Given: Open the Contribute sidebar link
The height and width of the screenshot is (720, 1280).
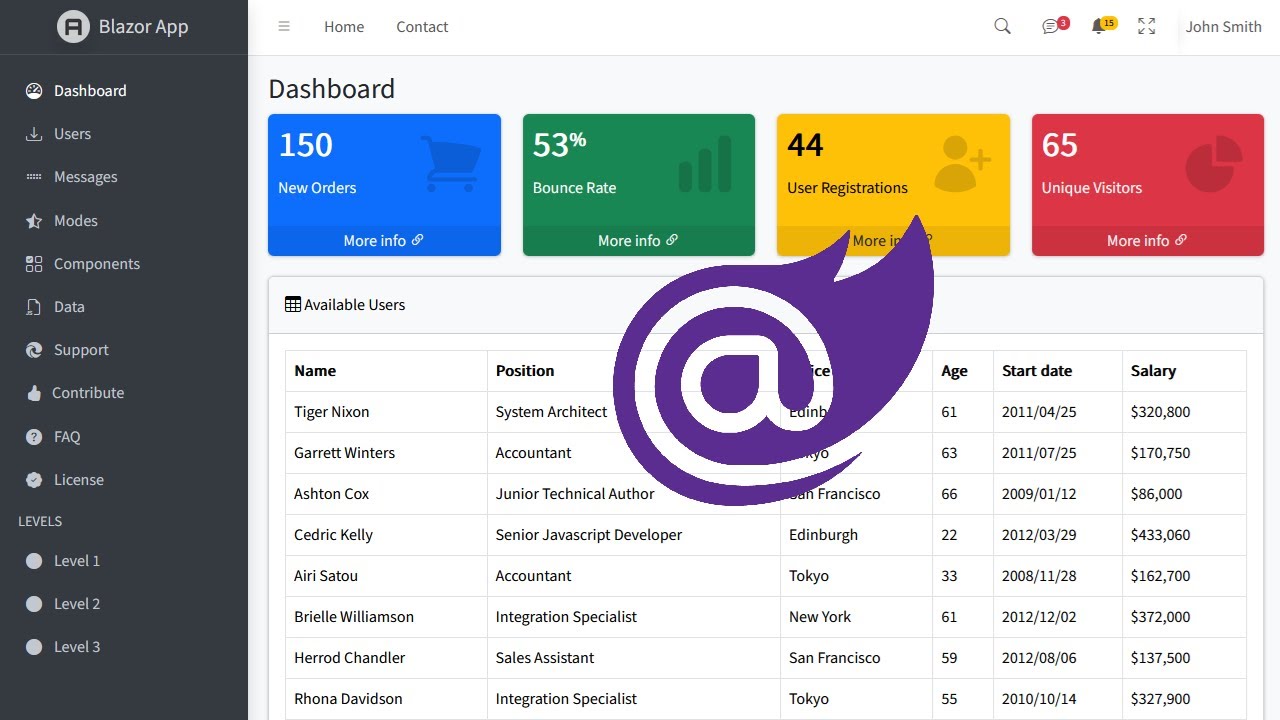Looking at the screenshot, I should [x=124, y=393].
